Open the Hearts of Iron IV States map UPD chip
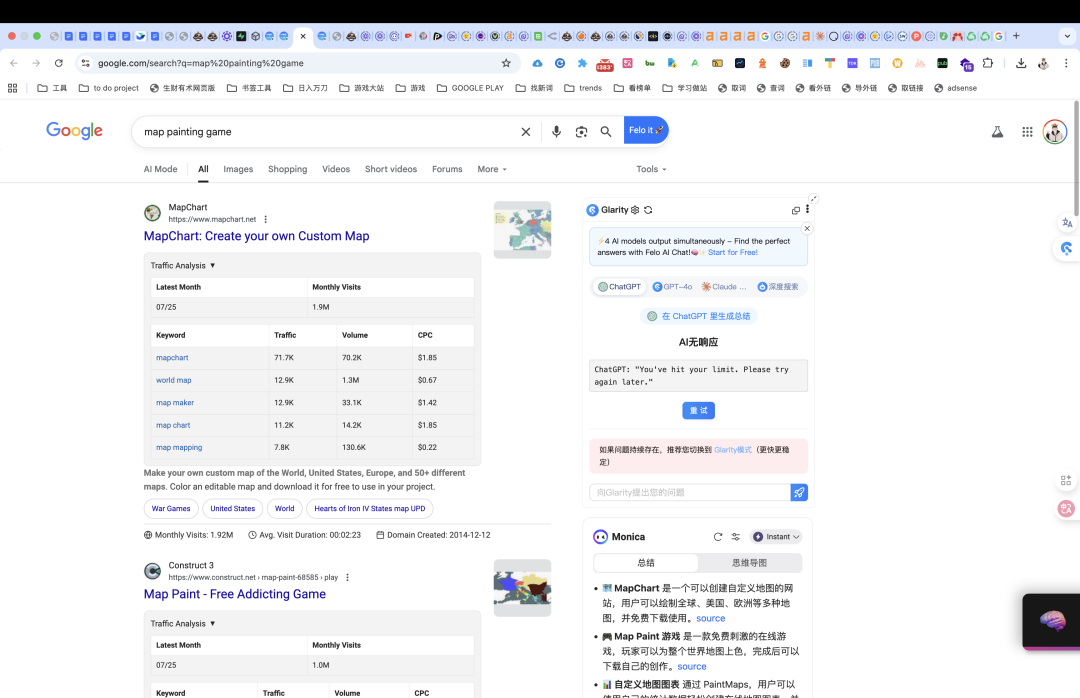1080x698 pixels. click(370, 509)
